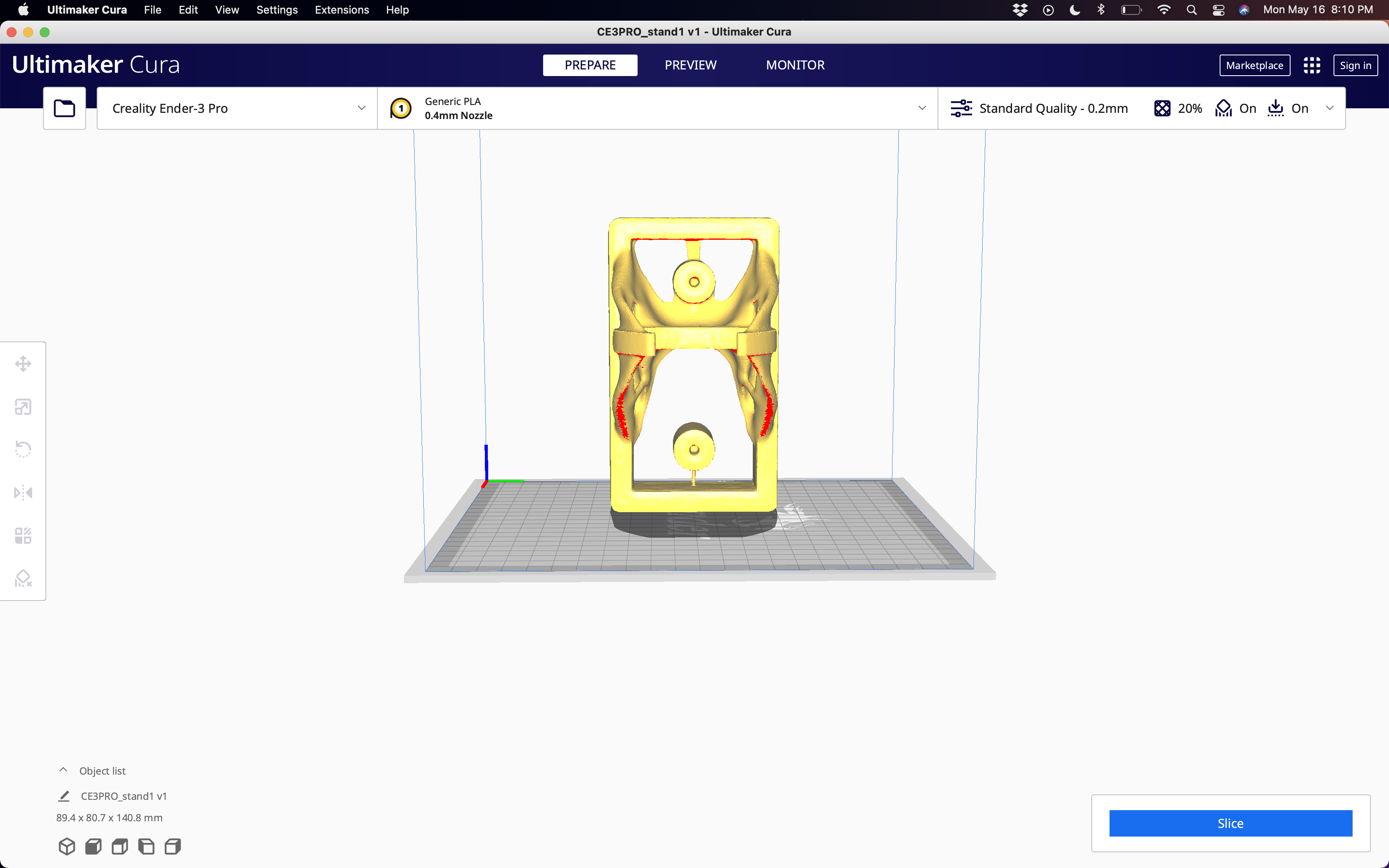Open the Extensions menu
The image size is (1389, 868).
point(341,10)
